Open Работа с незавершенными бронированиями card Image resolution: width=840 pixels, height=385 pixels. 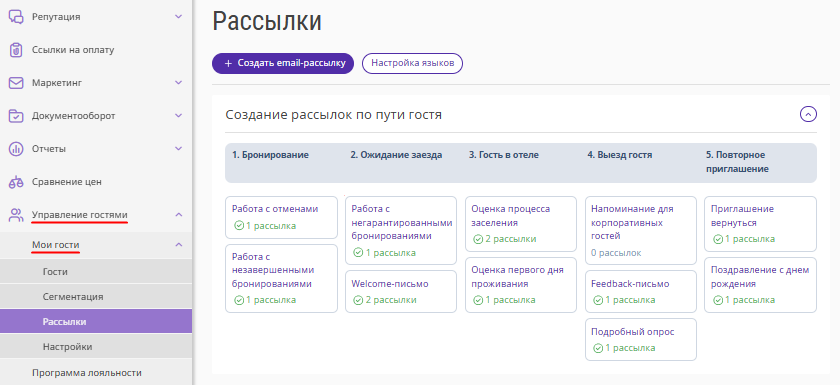[281, 278]
